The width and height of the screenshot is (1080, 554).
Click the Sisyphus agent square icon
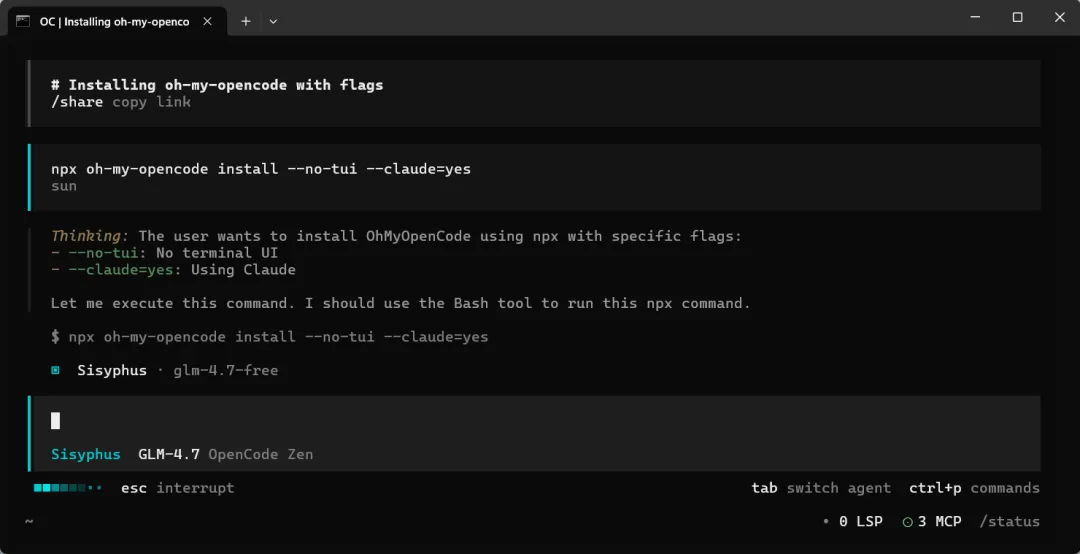coord(56,370)
